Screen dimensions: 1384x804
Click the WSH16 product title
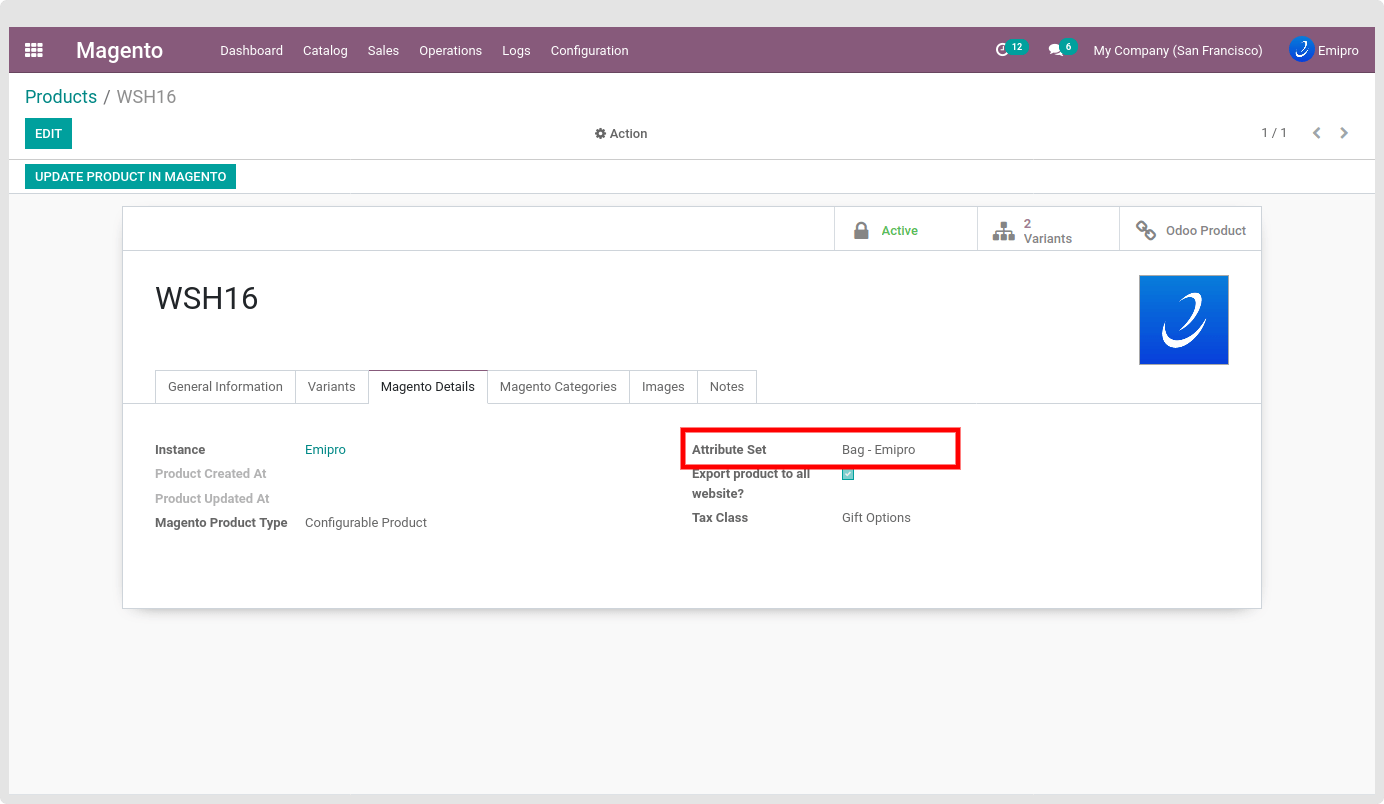pyautogui.click(x=207, y=298)
